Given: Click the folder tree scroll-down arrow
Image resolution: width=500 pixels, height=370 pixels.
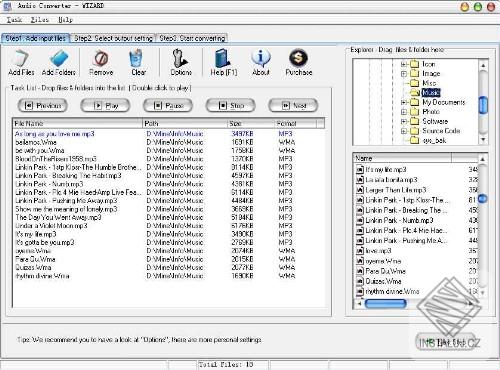Looking at the screenshot, I should point(483,140).
